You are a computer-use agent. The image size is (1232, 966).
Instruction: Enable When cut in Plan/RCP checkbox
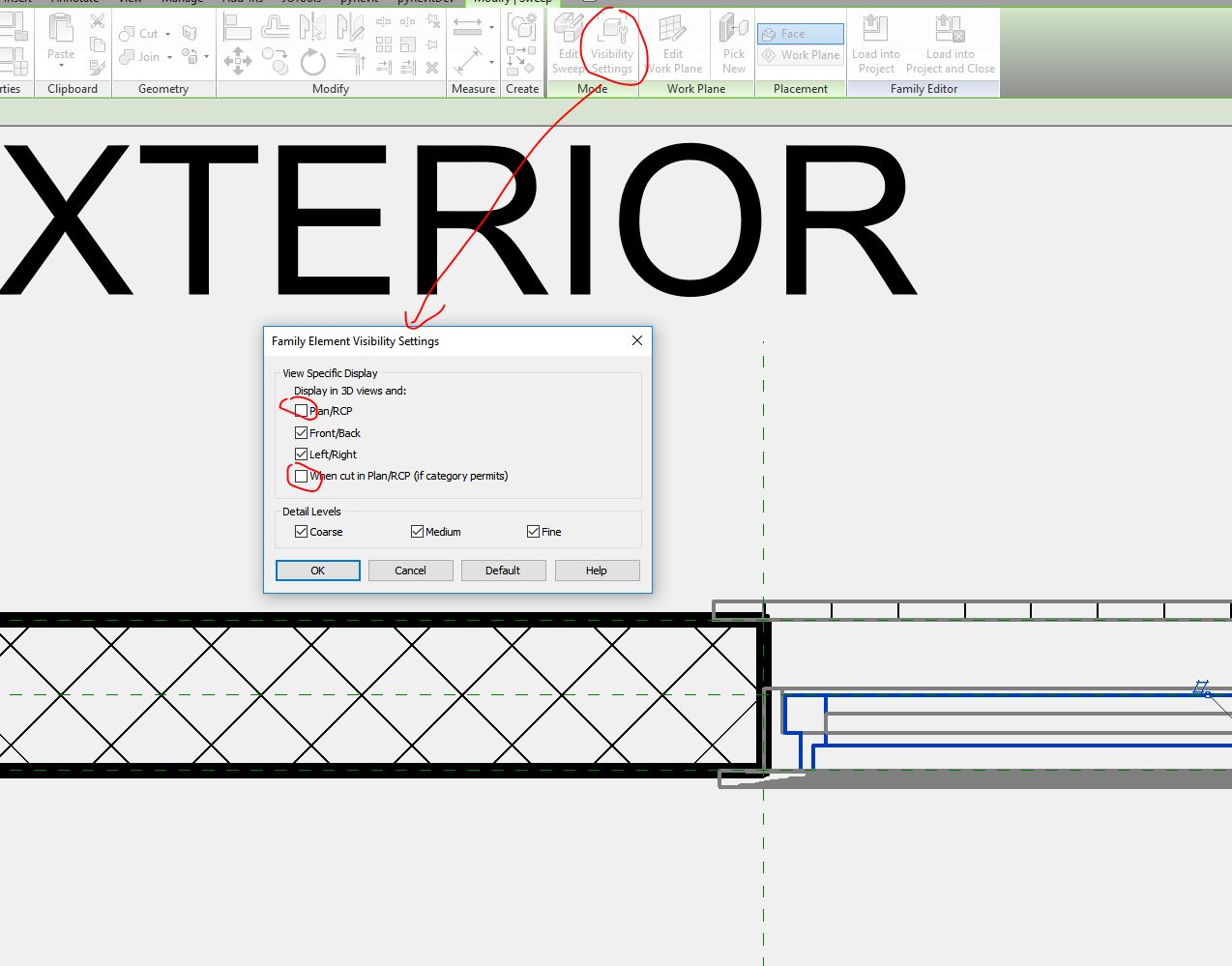302,476
